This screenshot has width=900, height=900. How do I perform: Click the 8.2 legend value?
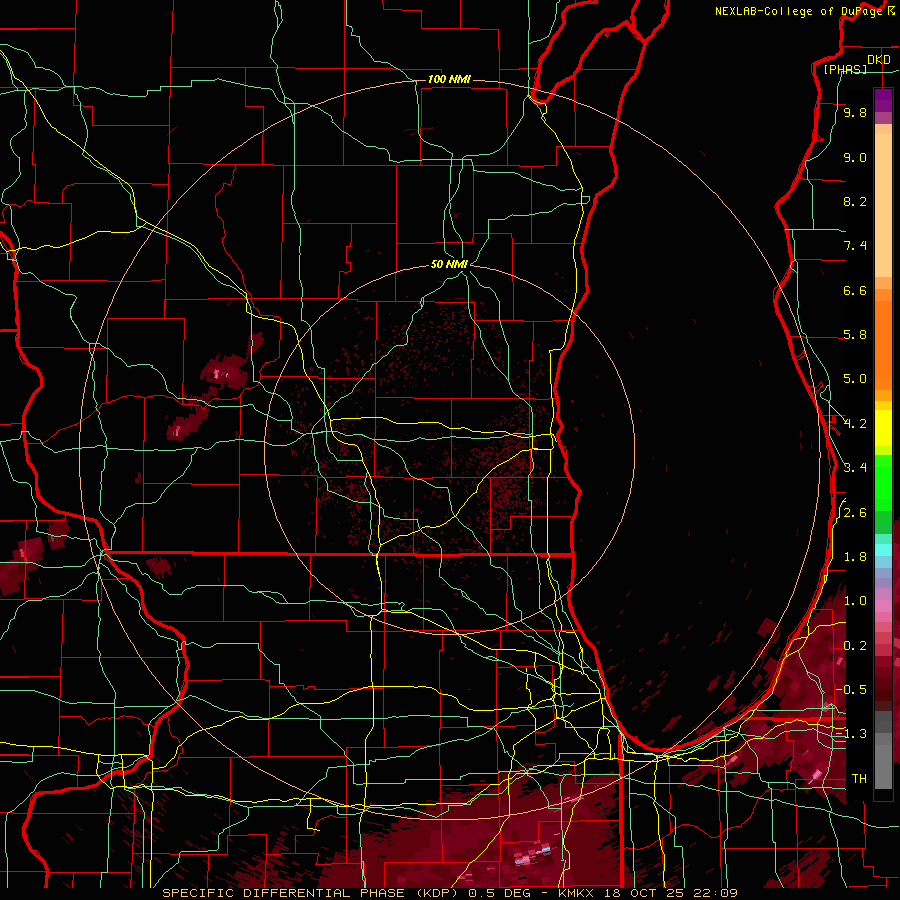(x=855, y=201)
